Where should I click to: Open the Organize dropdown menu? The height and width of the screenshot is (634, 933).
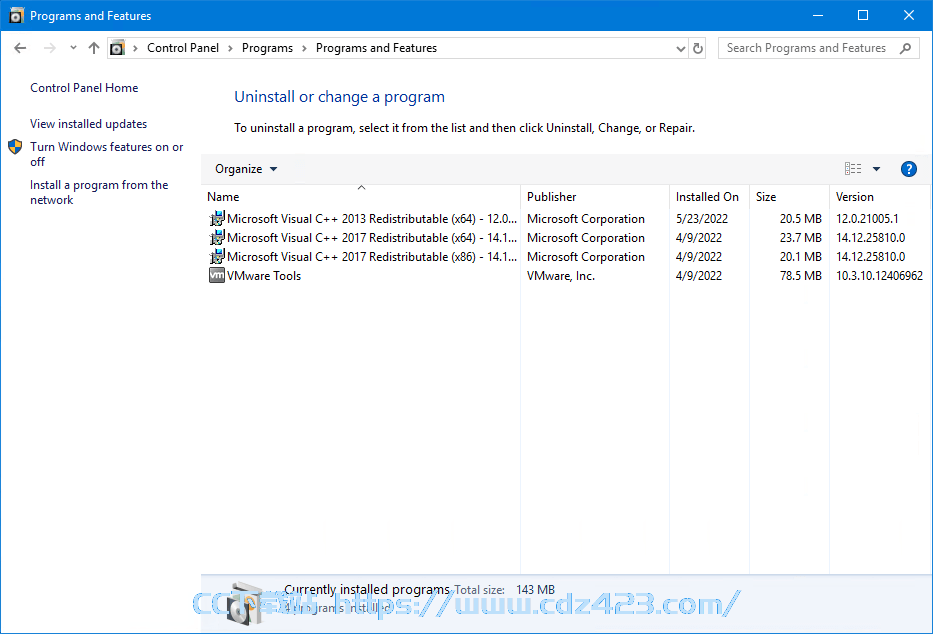pyautogui.click(x=246, y=169)
